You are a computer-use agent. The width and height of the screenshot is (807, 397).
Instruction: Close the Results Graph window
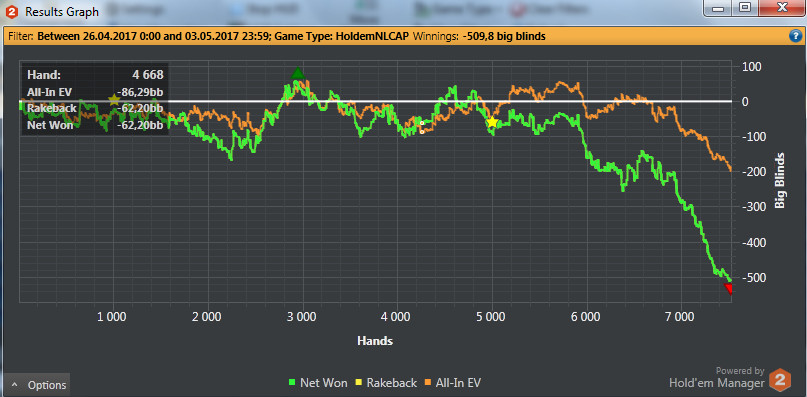point(782,8)
